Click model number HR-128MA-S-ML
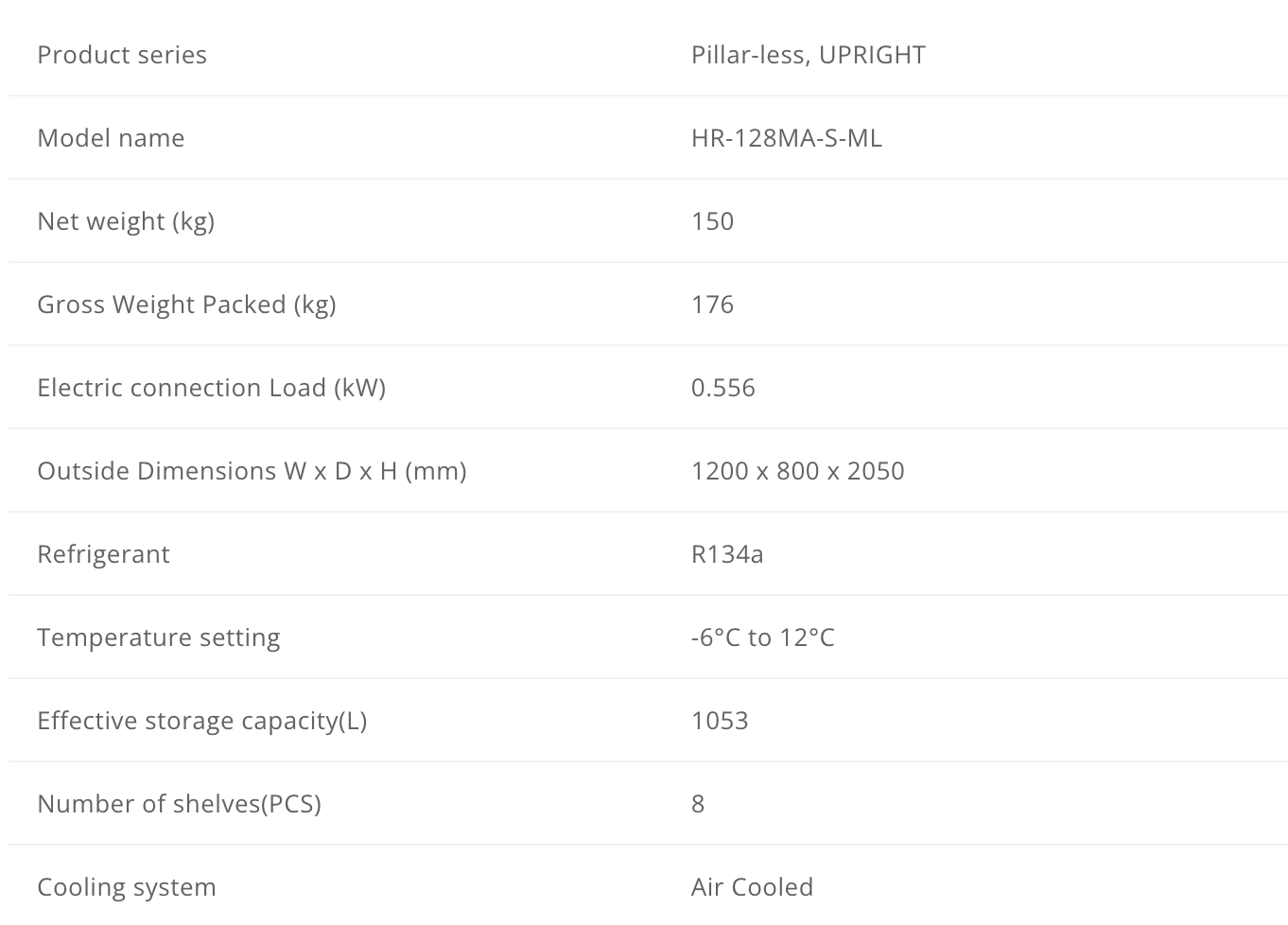Viewport: 1288px width, 925px height. (x=786, y=138)
